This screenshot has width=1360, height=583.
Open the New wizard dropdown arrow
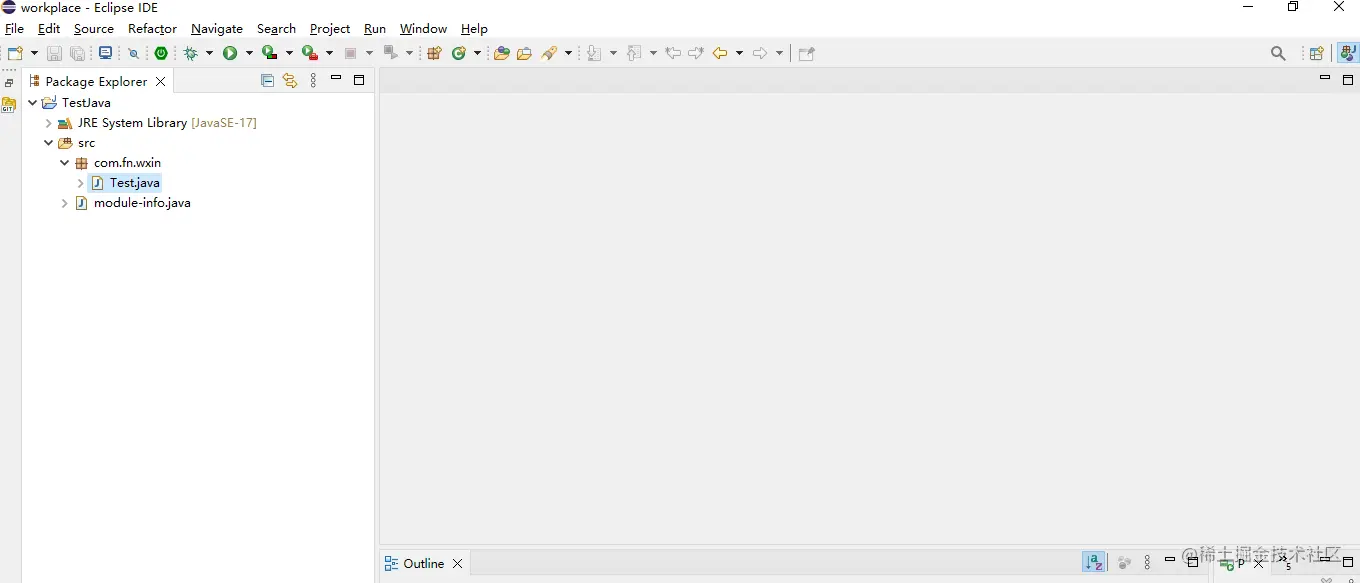point(34,53)
